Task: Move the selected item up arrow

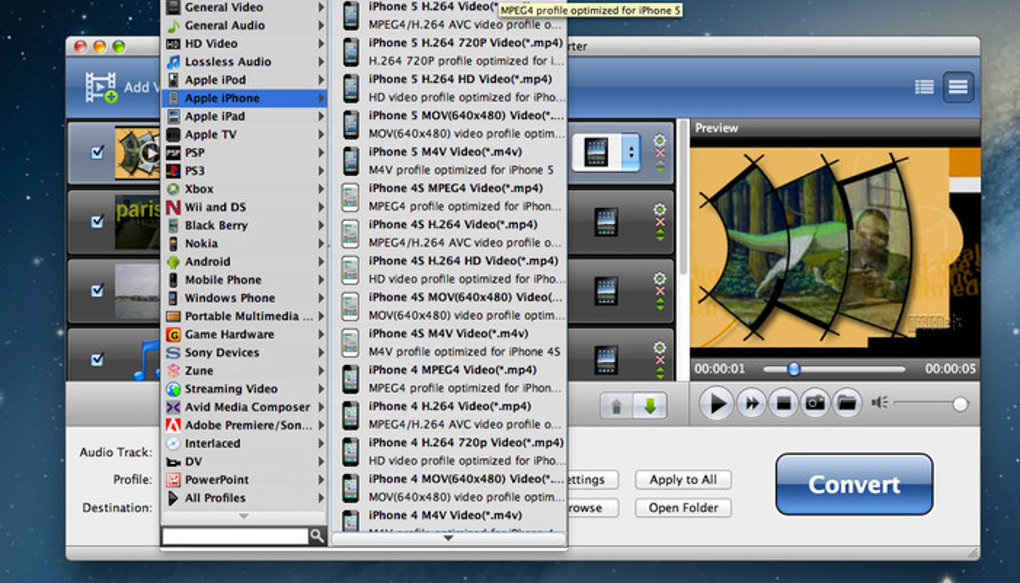Action: pyautogui.click(x=616, y=406)
